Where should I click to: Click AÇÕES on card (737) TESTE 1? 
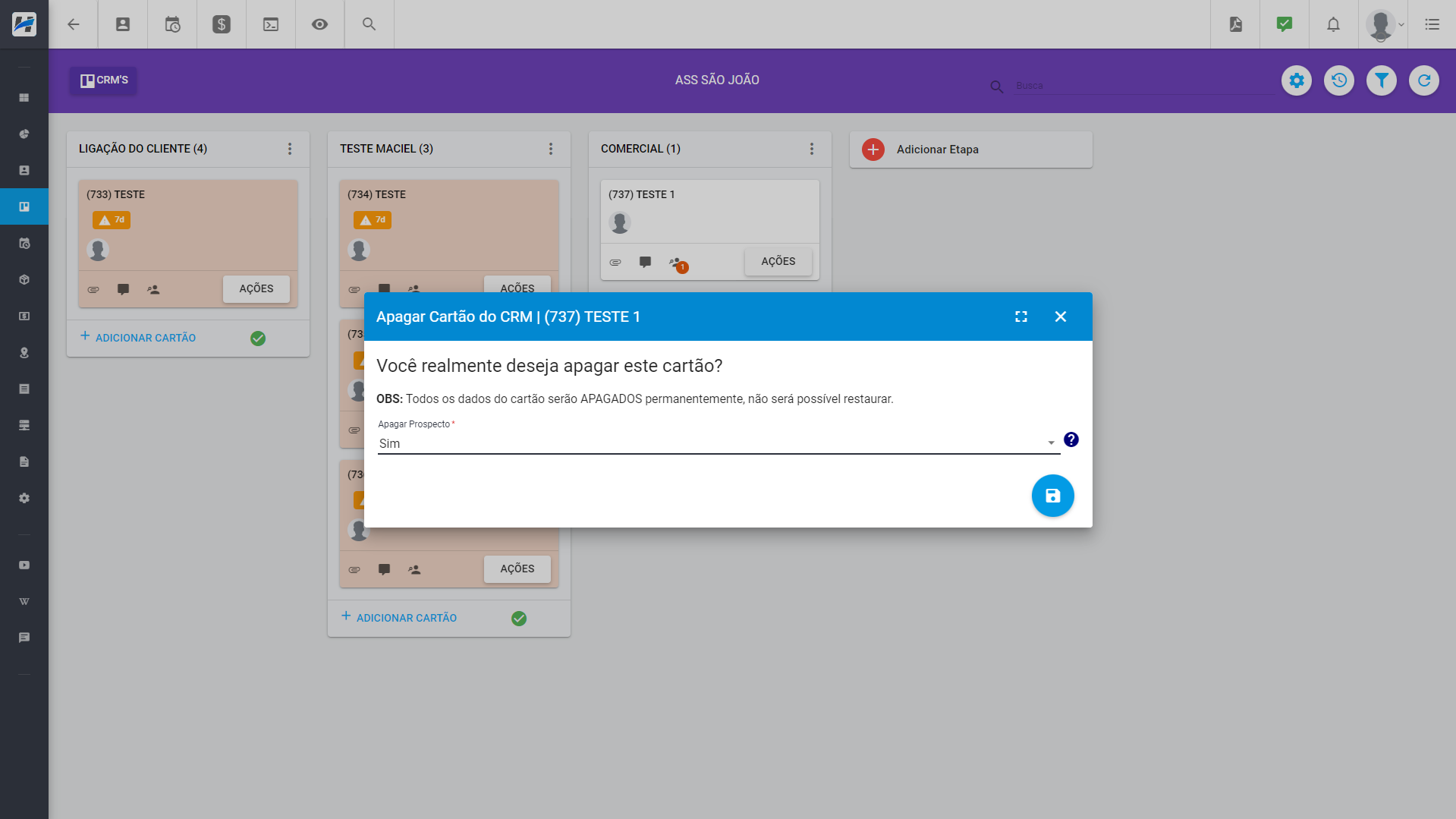tap(778, 262)
